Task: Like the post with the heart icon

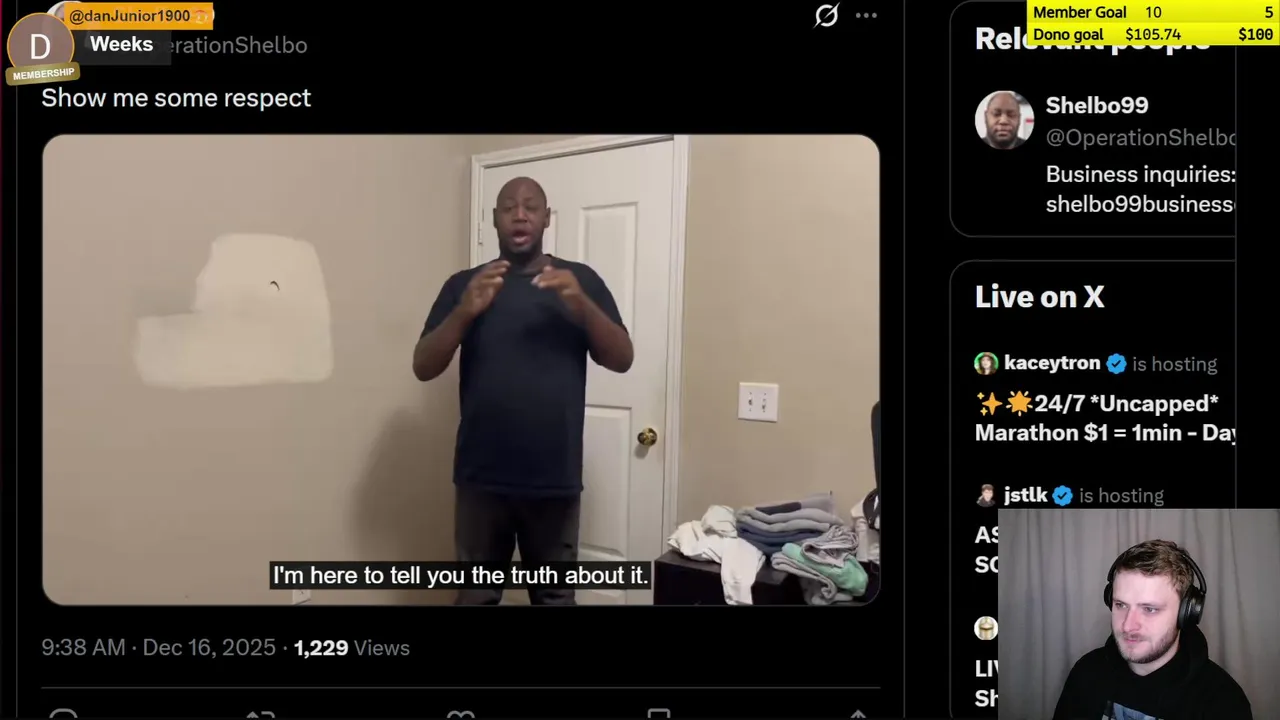Action: (x=460, y=714)
